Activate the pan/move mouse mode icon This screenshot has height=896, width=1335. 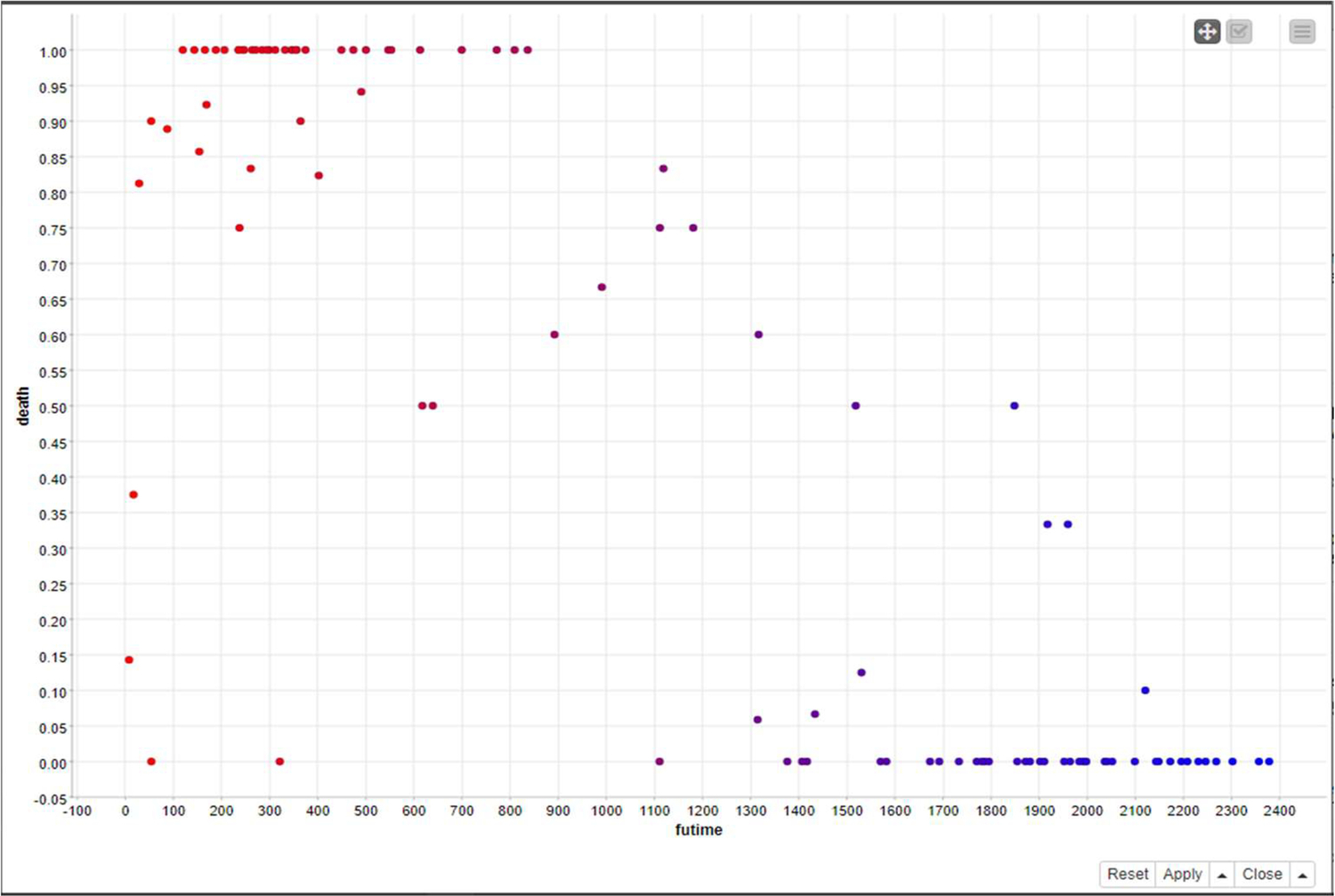click(1207, 32)
